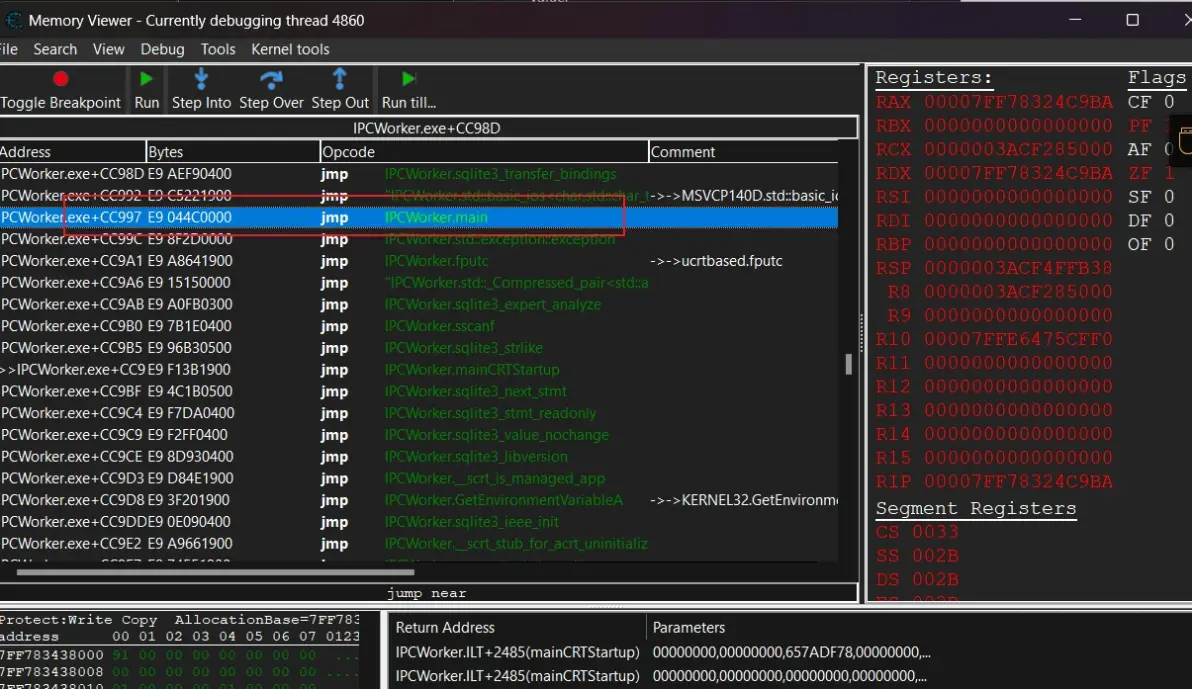Click the IPCWorker.exe+CC98D address bar
This screenshot has width=1192, height=689.
point(428,128)
